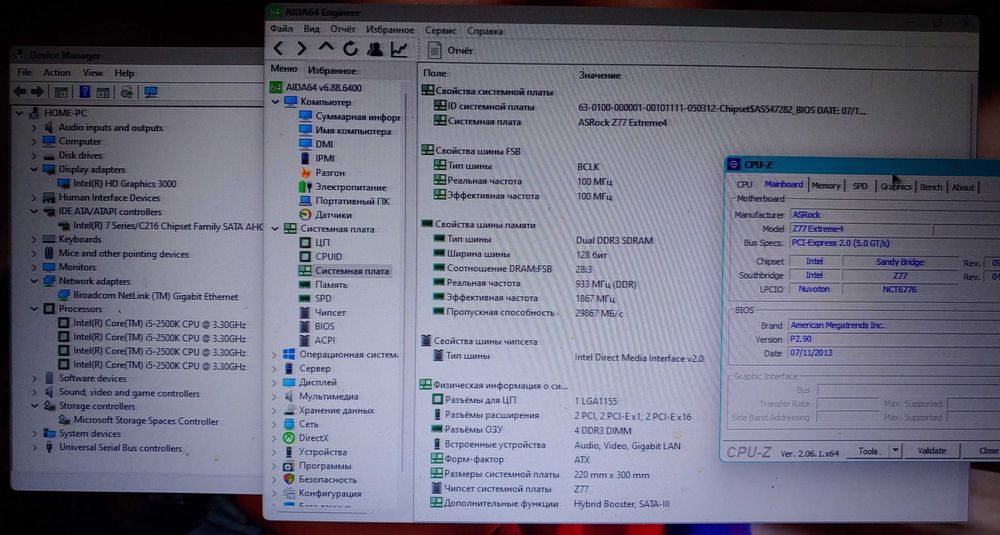This screenshot has width=1000, height=535.
Task: Click the AIDA64 refresh icon
Action: tap(350, 48)
